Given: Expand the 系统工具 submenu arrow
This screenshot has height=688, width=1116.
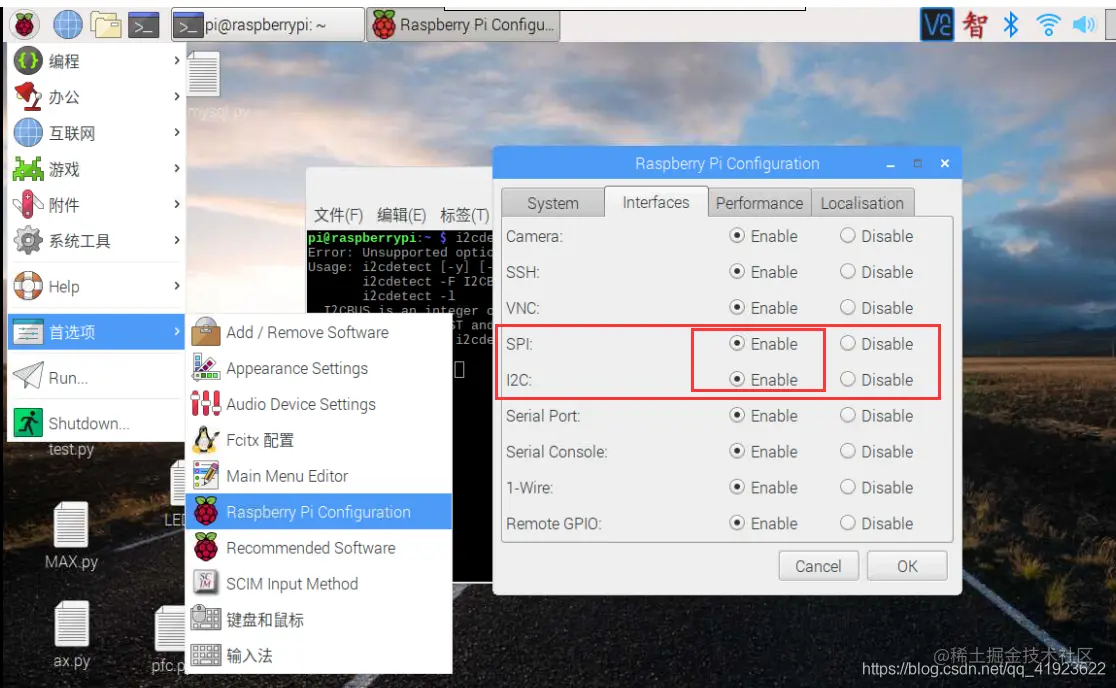Looking at the screenshot, I should click(x=177, y=240).
